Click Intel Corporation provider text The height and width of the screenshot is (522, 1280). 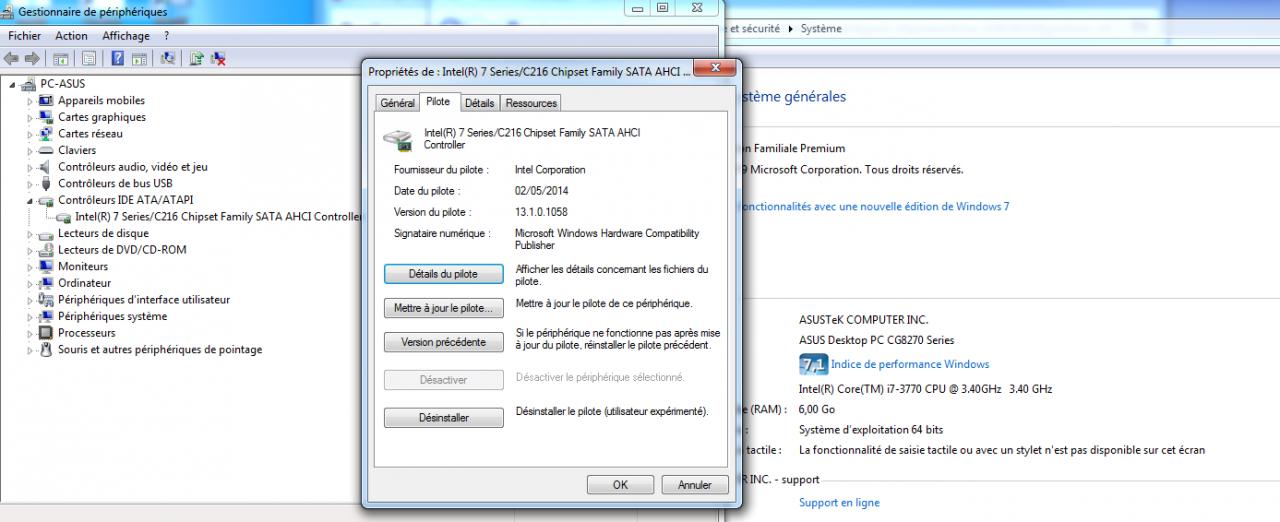tap(550, 170)
